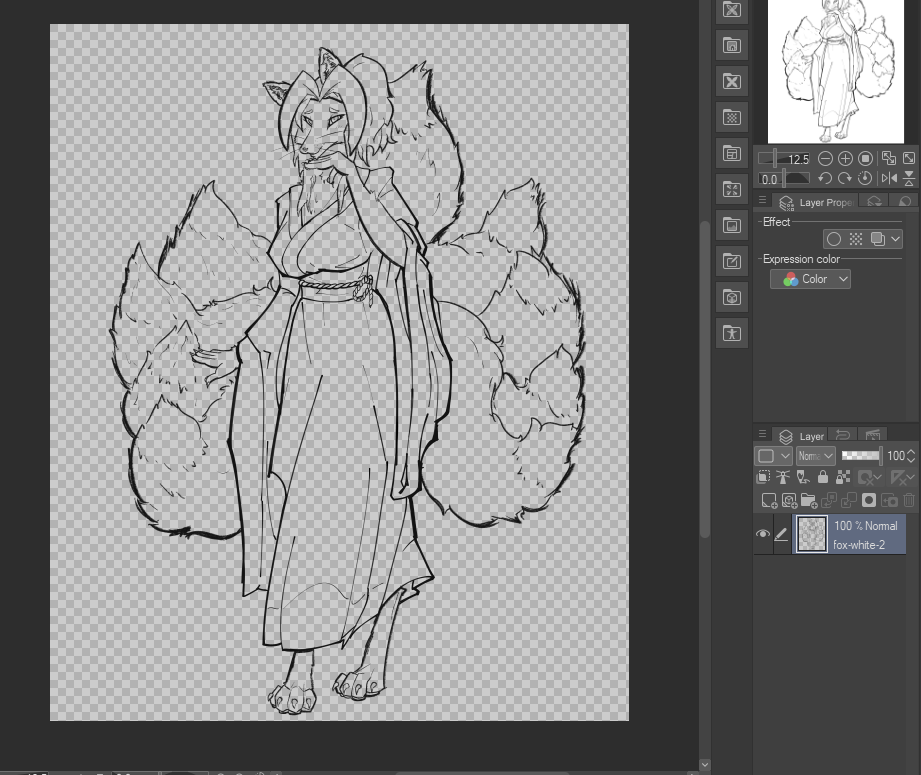Click the zoom in button in Navigator
The image size is (921, 775).
[845, 159]
